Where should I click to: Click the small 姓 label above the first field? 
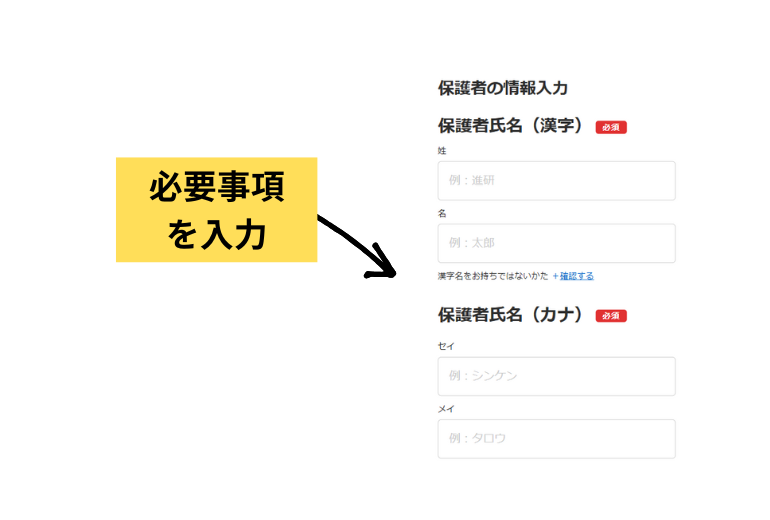442,151
